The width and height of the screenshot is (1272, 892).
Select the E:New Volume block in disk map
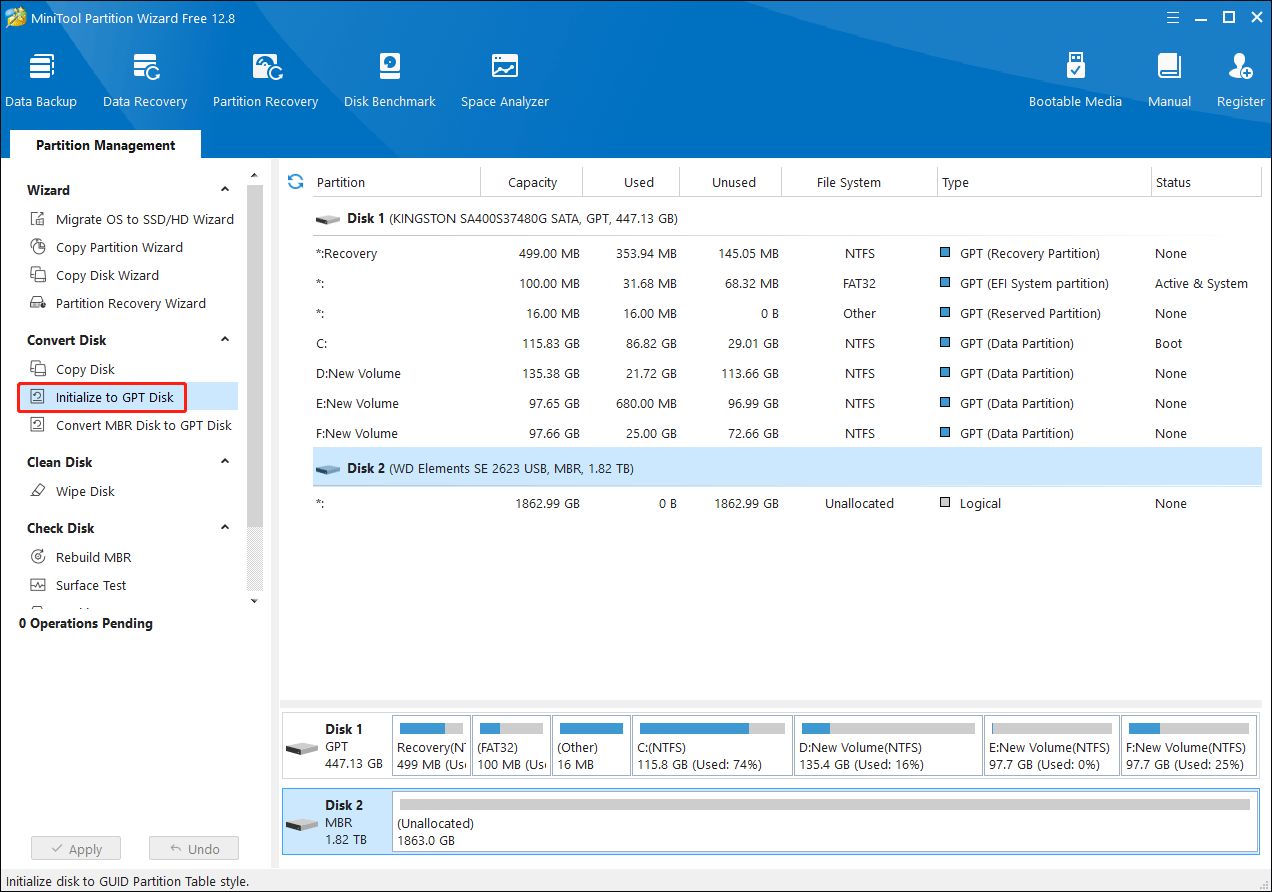(x=1052, y=745)
